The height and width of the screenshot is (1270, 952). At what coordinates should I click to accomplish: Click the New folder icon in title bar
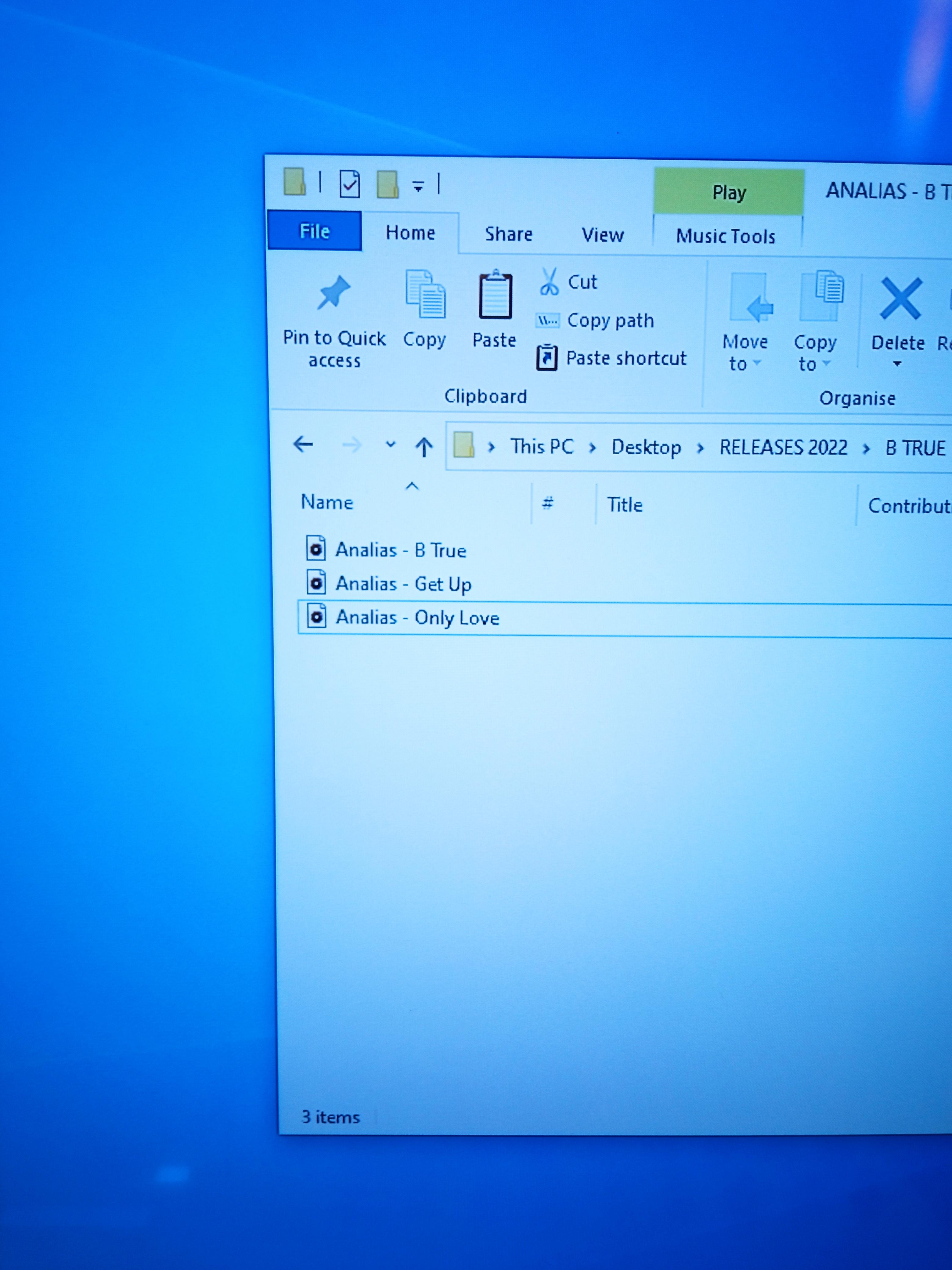(387, 184)
